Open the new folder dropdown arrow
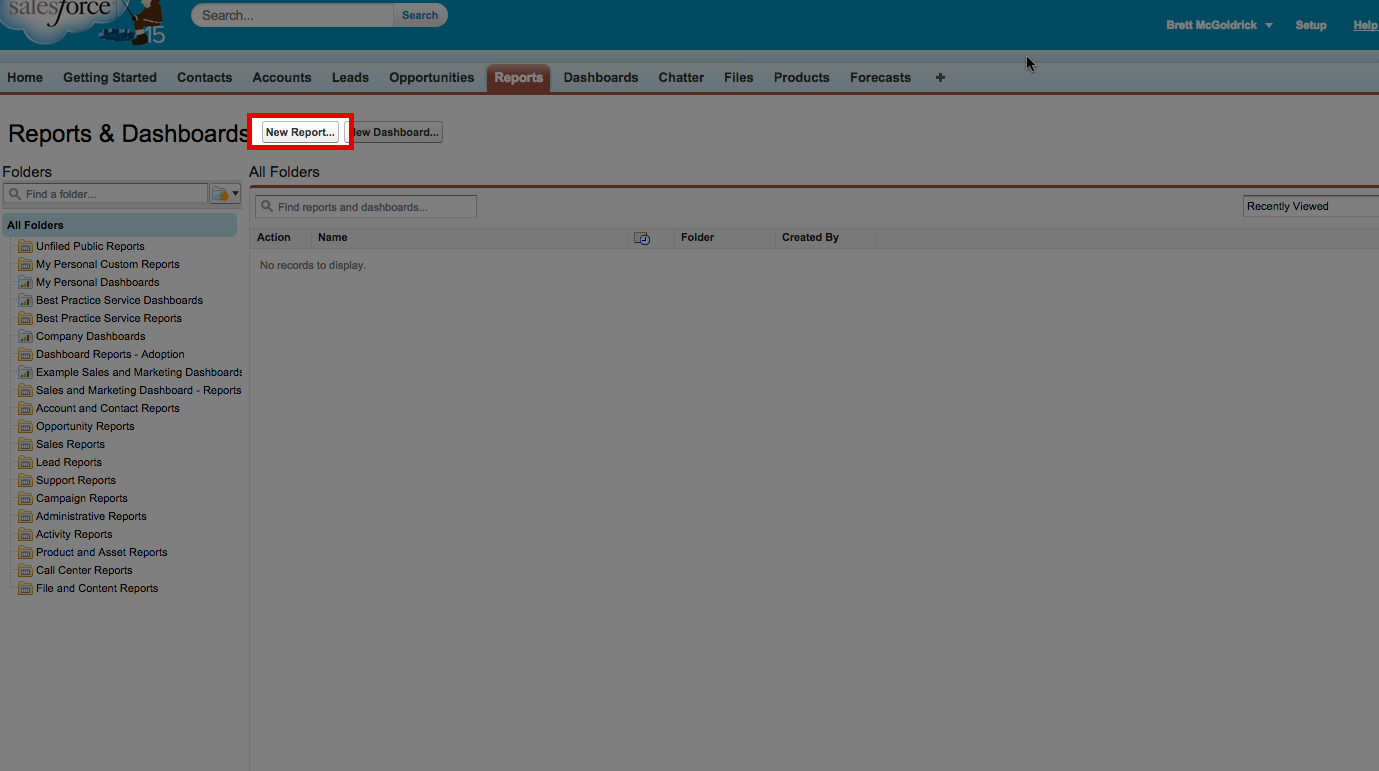The height and width of the screenshot is (771, 1379). tap(236, 194)
